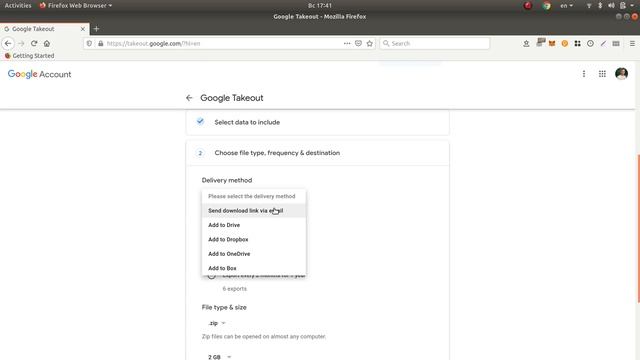Click in the Firefox Search field
This screenshot has height=360, width=640.
435,43
